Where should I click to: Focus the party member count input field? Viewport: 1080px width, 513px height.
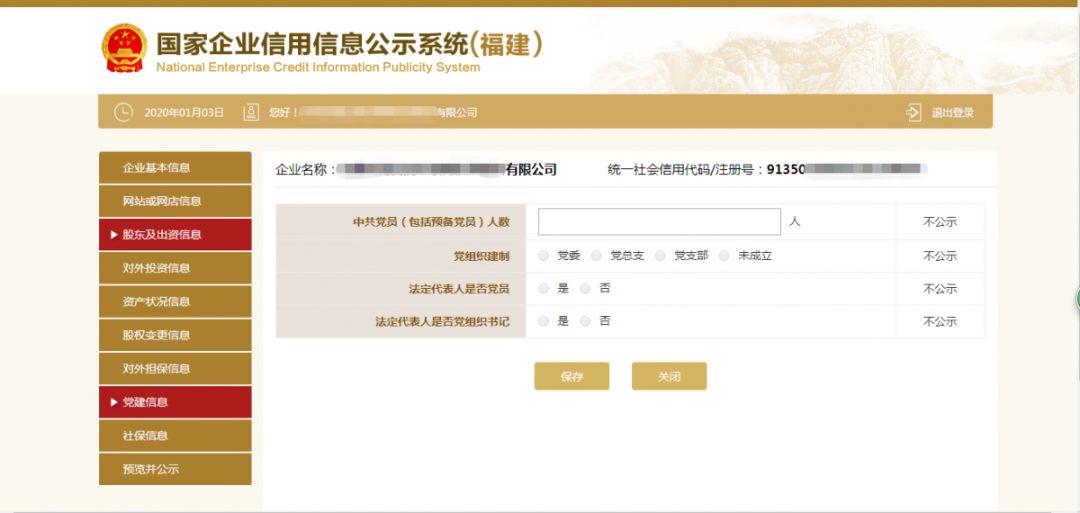pyautogui.click(x=659, y=222)
